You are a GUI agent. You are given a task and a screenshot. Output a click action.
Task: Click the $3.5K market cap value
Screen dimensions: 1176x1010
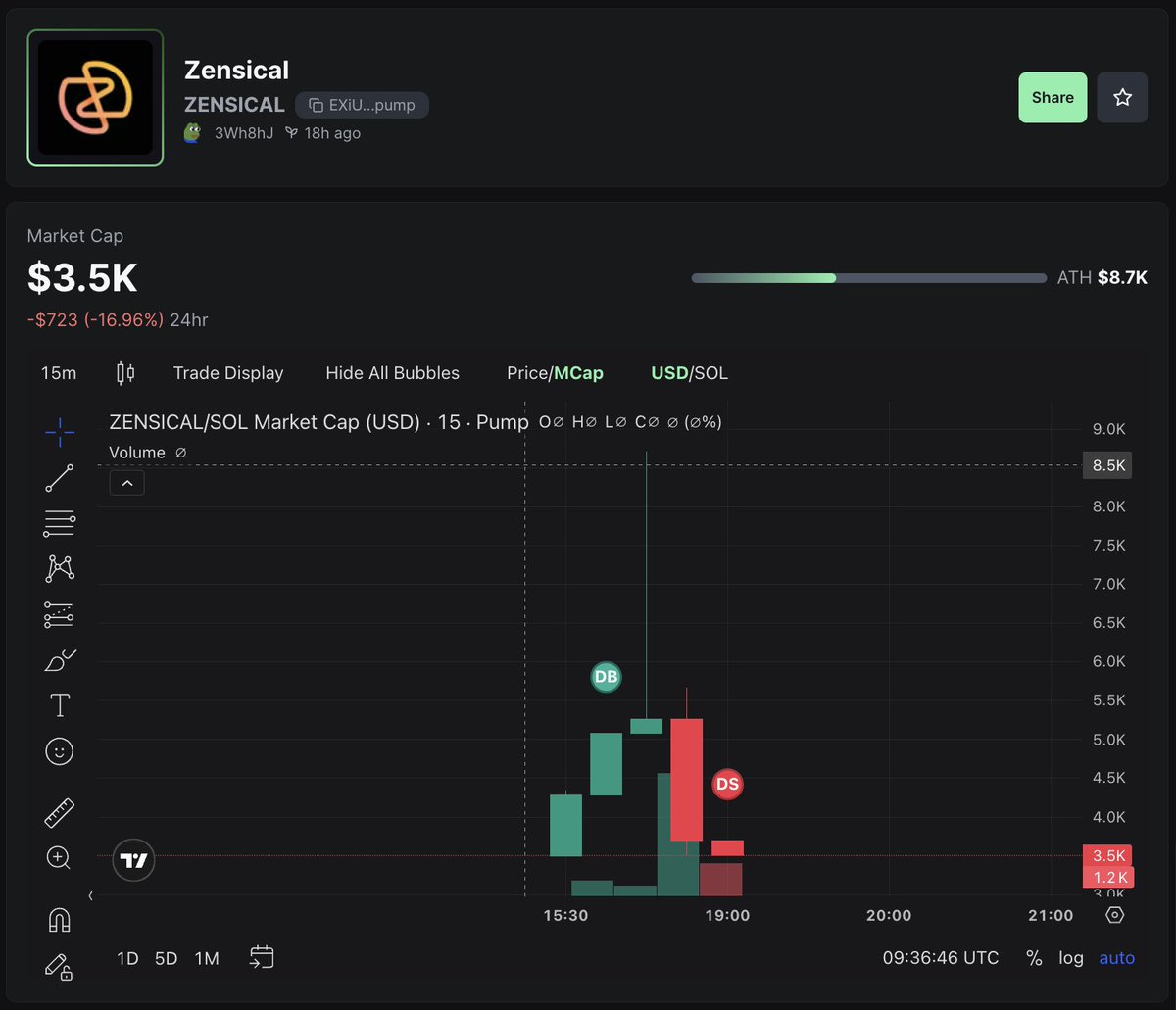[x=82, y=278]
